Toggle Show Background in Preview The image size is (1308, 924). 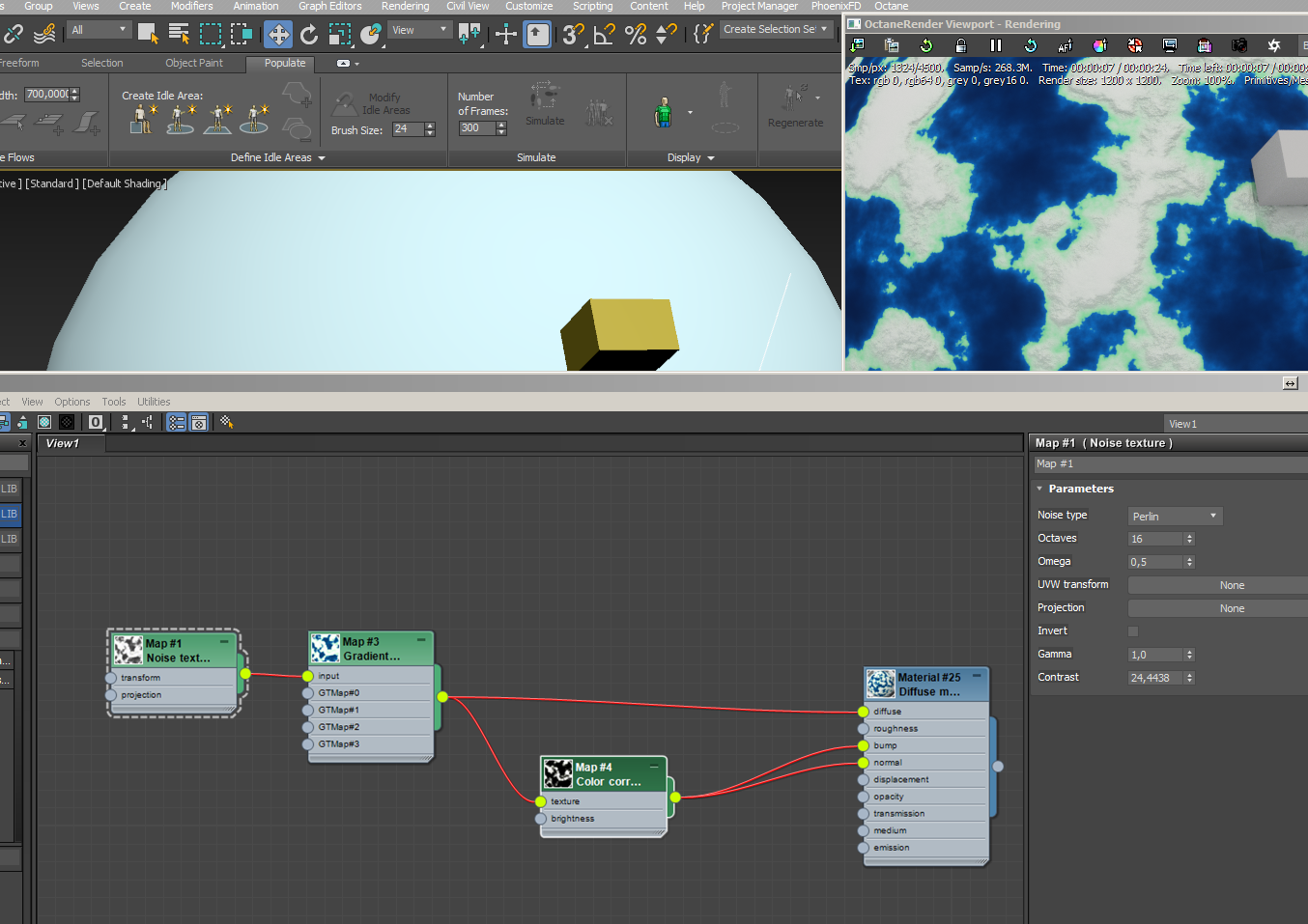[x=67, y=422]
